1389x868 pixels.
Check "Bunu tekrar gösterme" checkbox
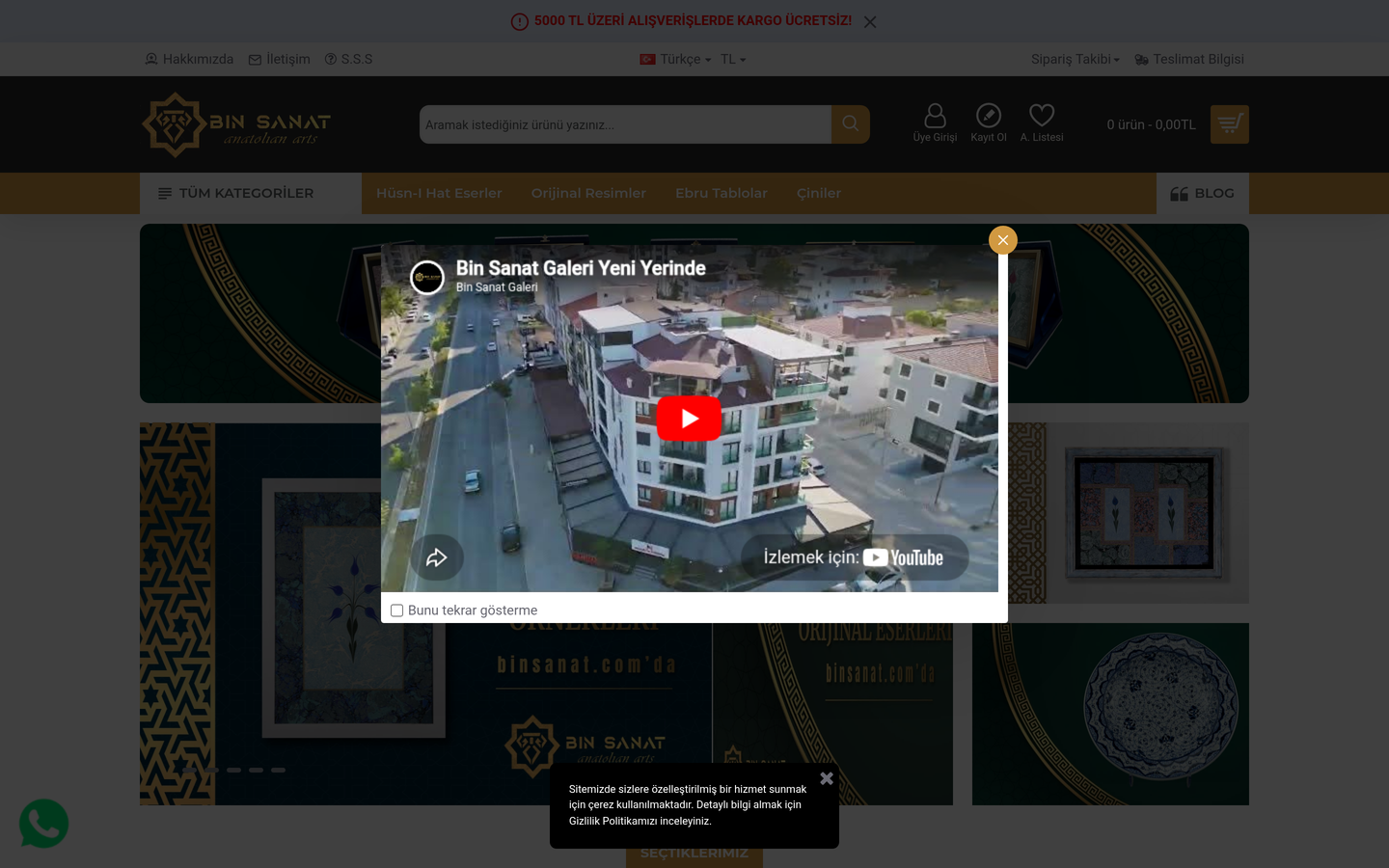click(396, 610)
